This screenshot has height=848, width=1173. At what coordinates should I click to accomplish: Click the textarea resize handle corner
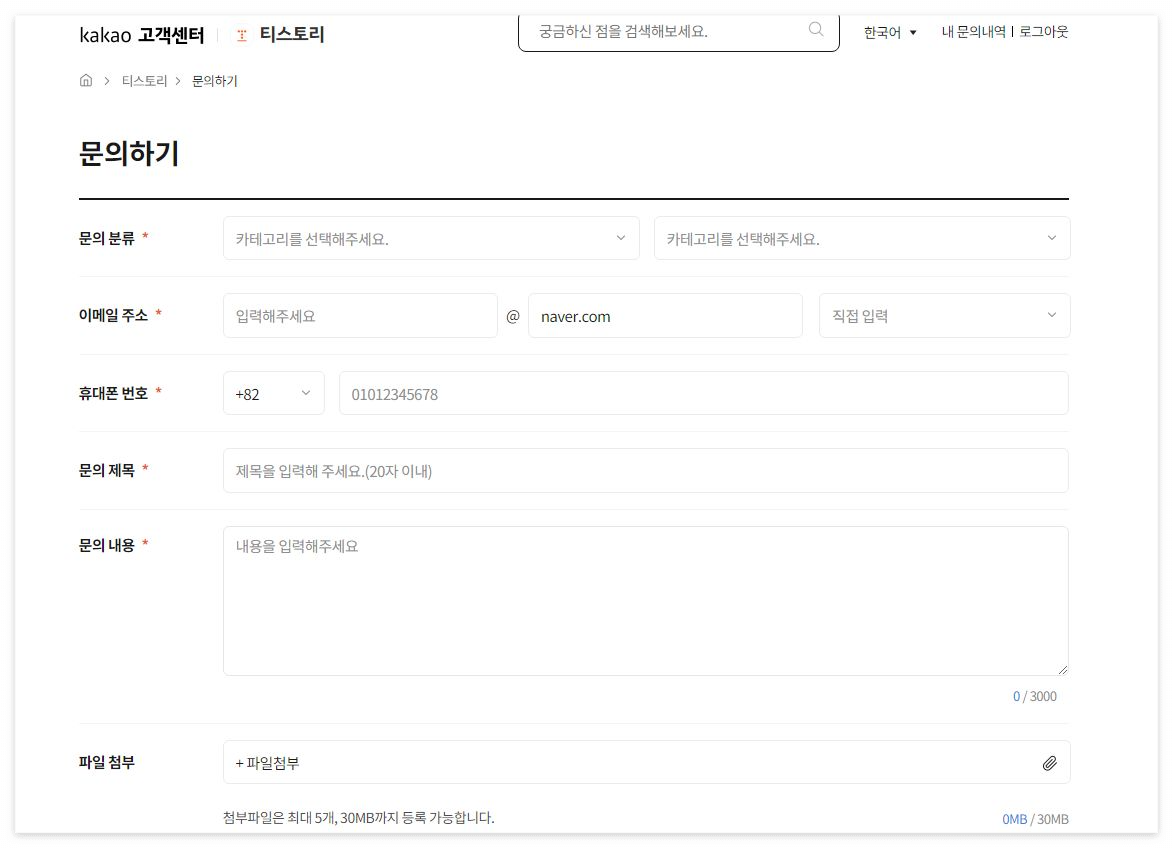(x=1062, y=669)
